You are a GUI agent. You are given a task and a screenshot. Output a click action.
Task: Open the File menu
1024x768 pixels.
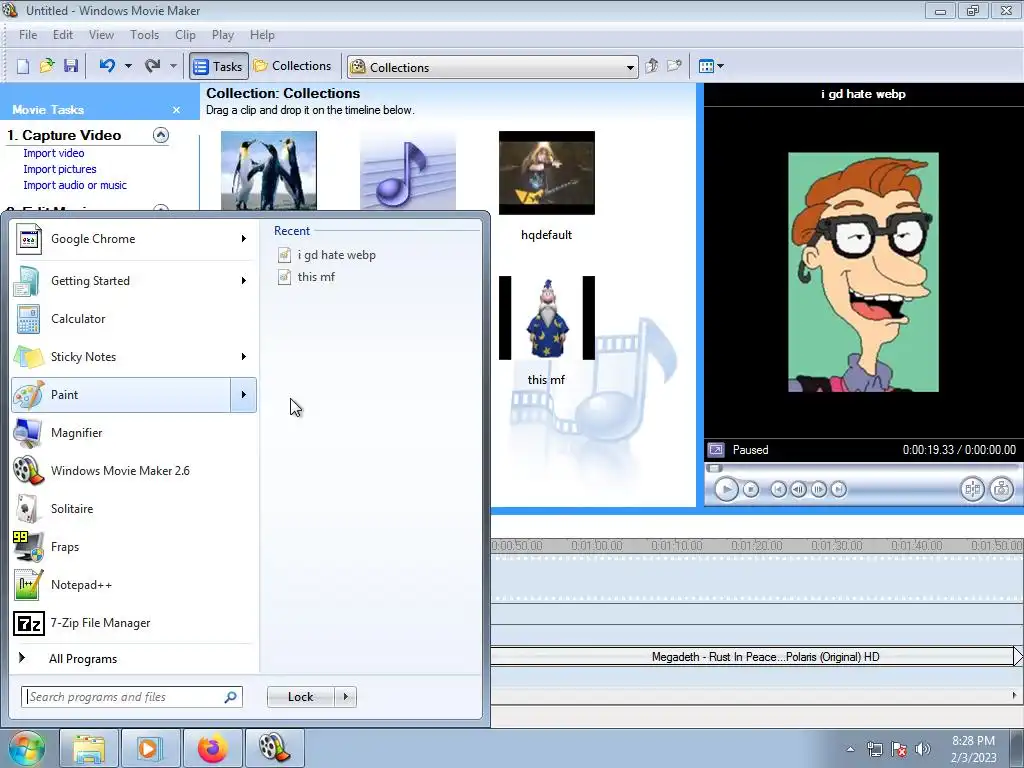click(x=28, y=35)
